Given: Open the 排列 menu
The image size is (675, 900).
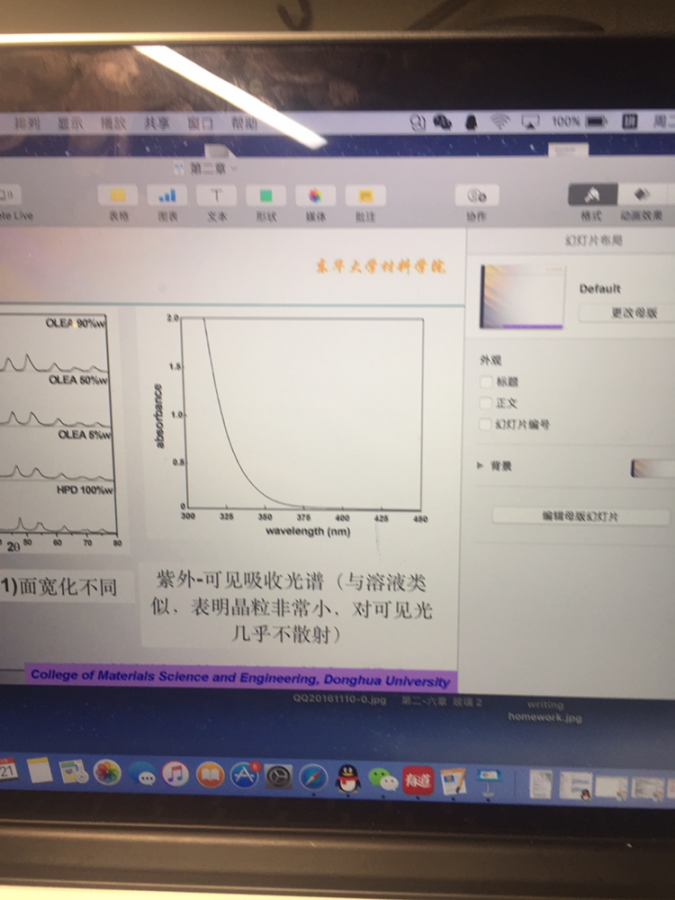Looking at the screenshot, I should point(26,123).
